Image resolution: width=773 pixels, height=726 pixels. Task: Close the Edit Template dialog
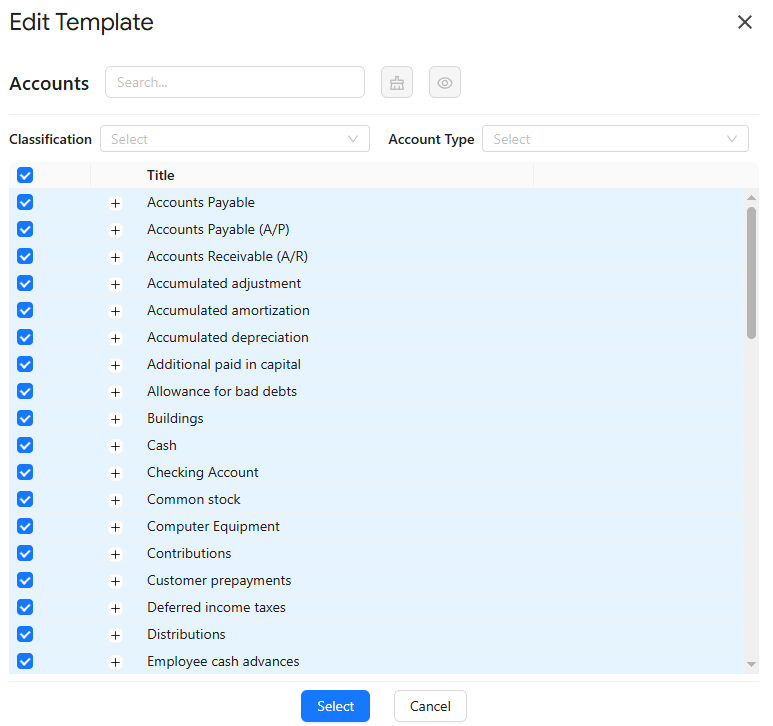(x=744, y=22)
